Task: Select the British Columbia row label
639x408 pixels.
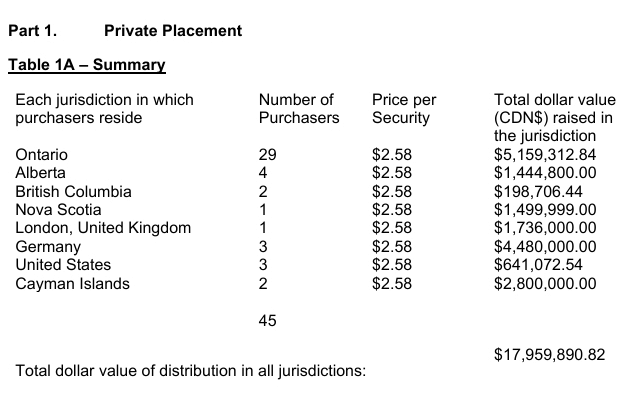Action: [x=74, y=191]
